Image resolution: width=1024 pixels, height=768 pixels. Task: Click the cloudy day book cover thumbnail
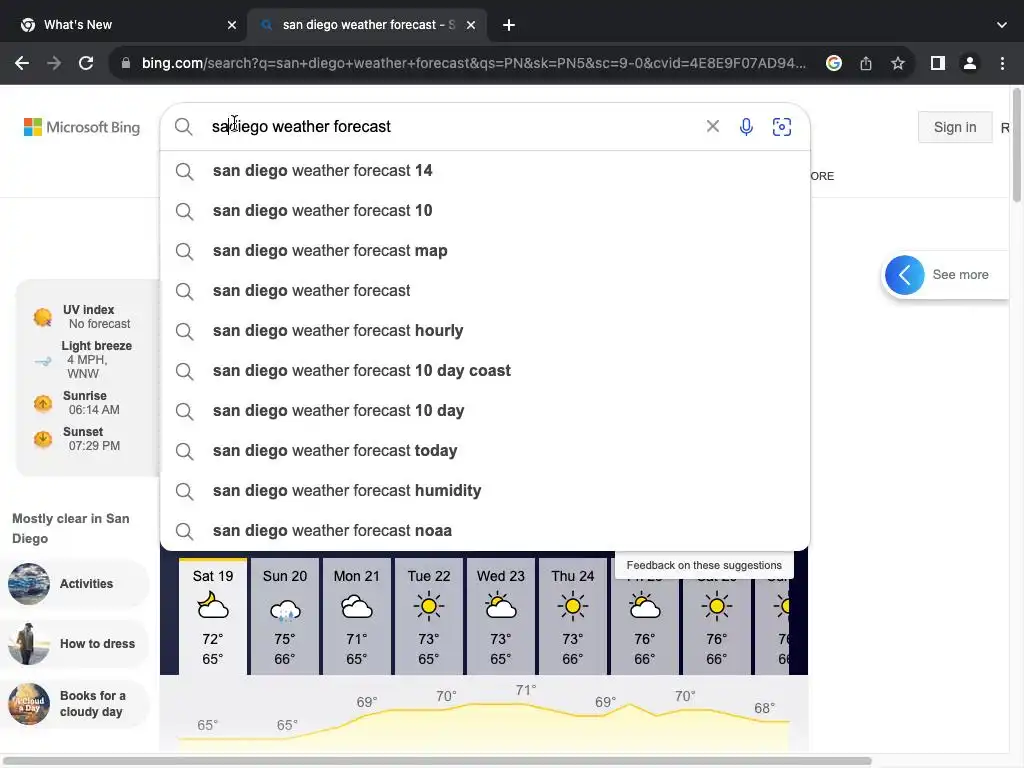click(29, 704)
